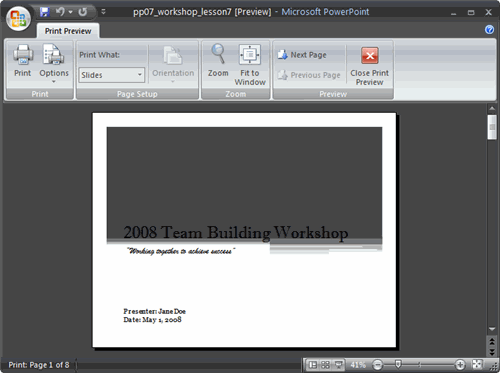Select the Print Preview ribbon tab
This screenshot has width=500, height=373.
(x=68, y=31)
